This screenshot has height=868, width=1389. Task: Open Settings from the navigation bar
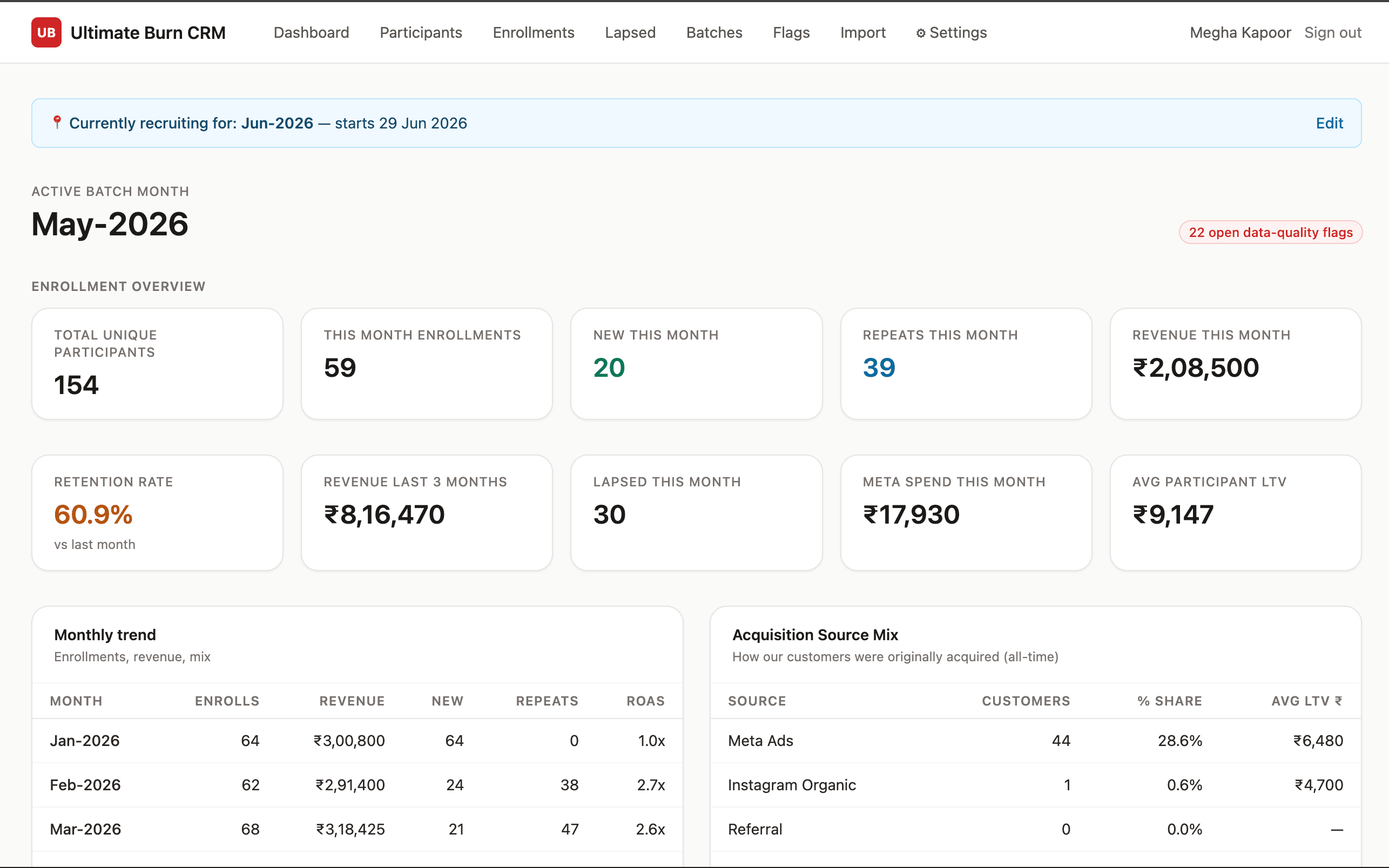(x=952, y=33)
